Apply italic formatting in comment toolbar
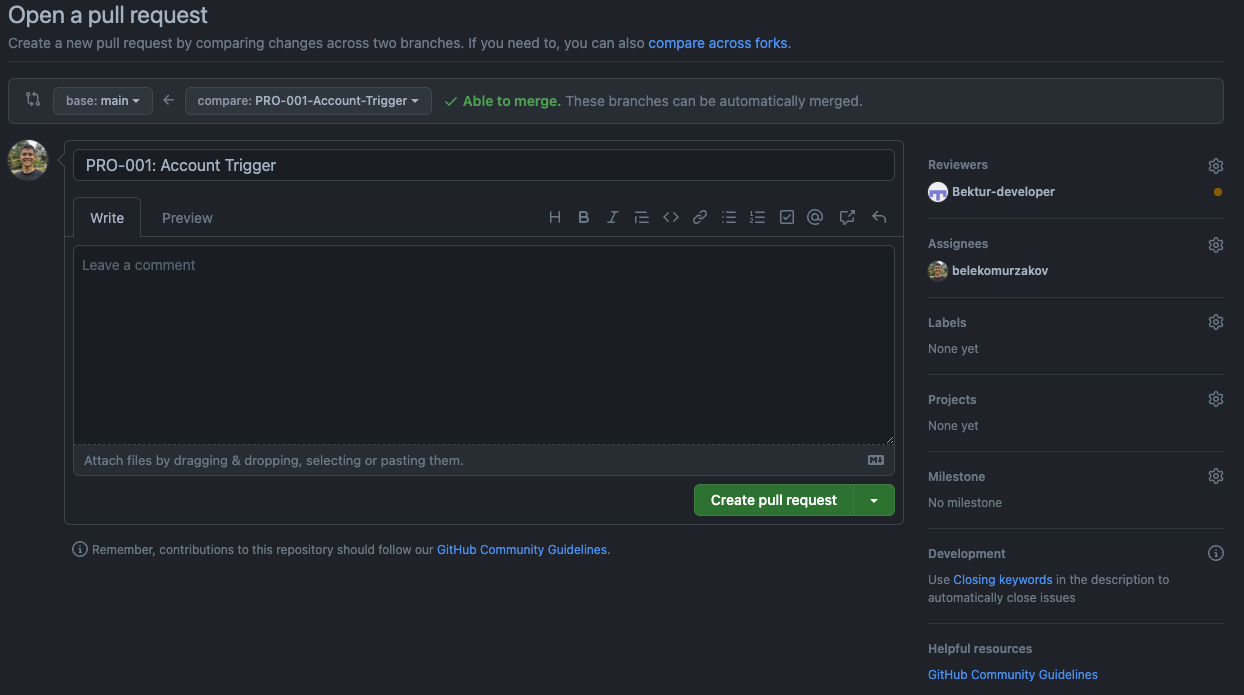This screenshot has height=695, width=1244. [613, 217]
